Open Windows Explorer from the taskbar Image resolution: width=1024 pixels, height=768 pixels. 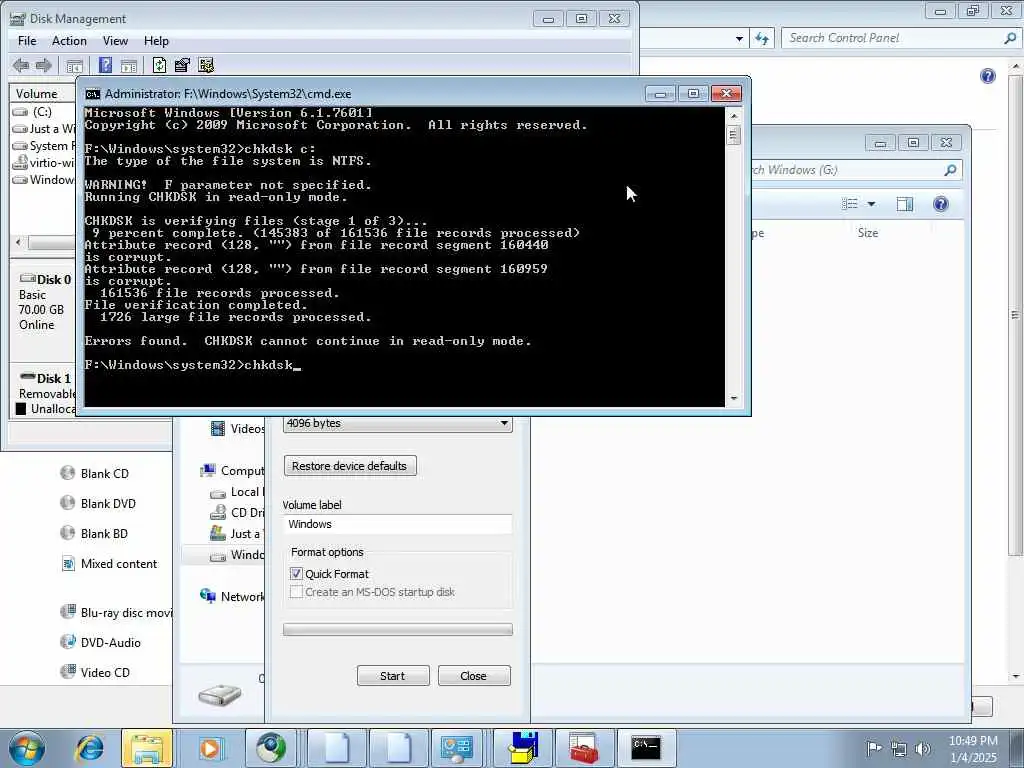[x=148, y=748]
